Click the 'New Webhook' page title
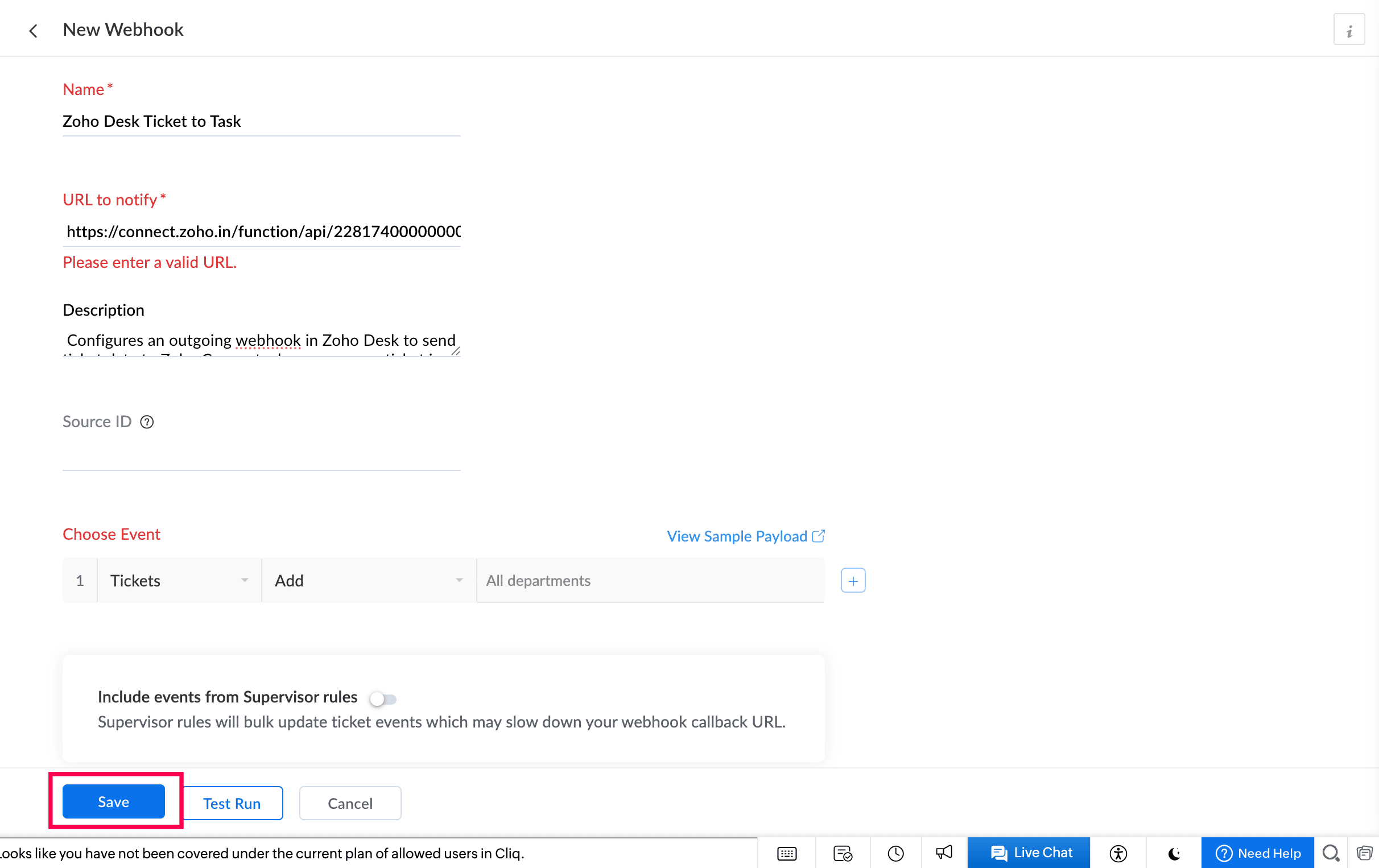Image resolution: width=1379 pixels, height=868 pixels. [x=123, y=29]
